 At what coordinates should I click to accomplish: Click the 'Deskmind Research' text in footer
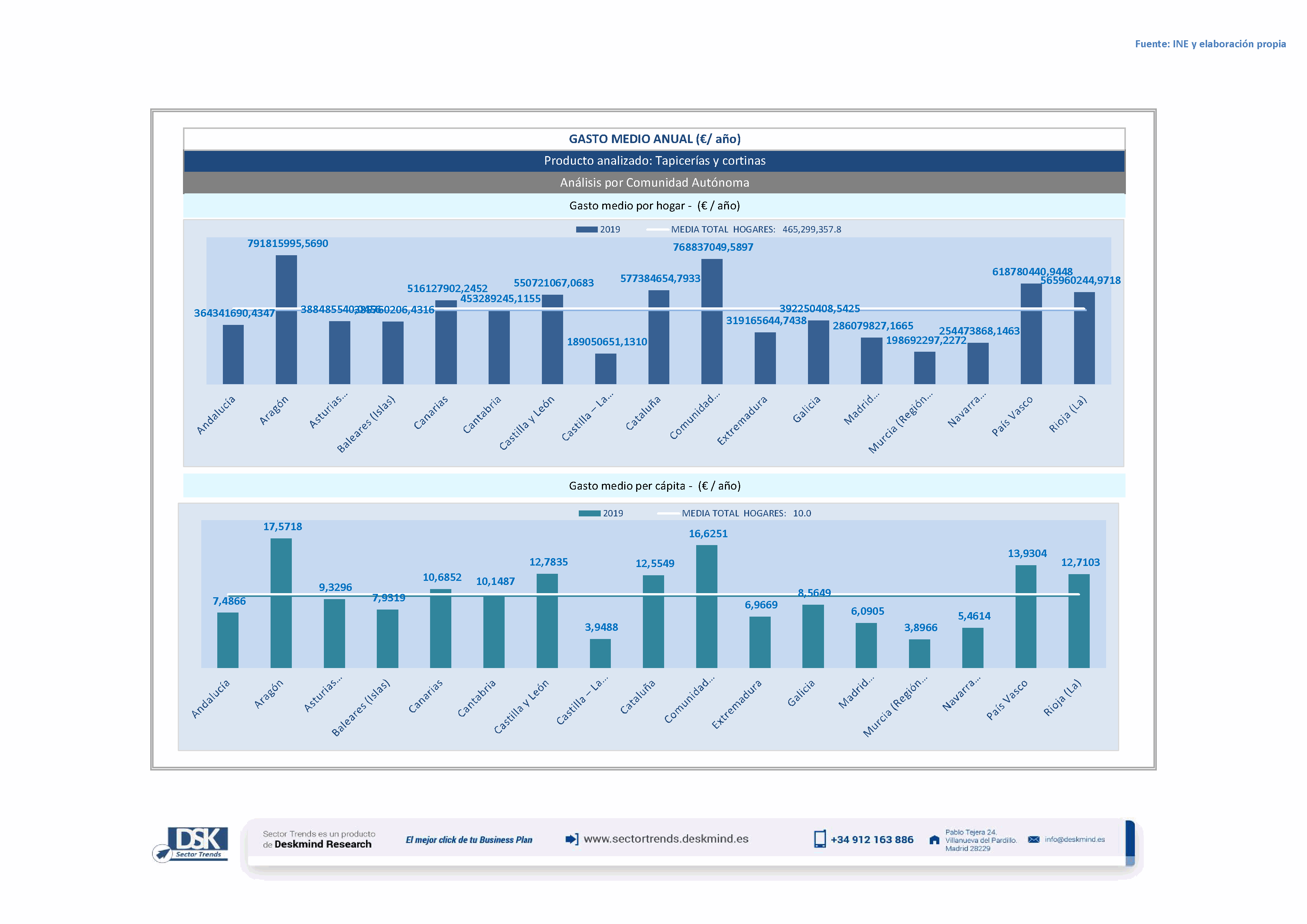point(322,844)
